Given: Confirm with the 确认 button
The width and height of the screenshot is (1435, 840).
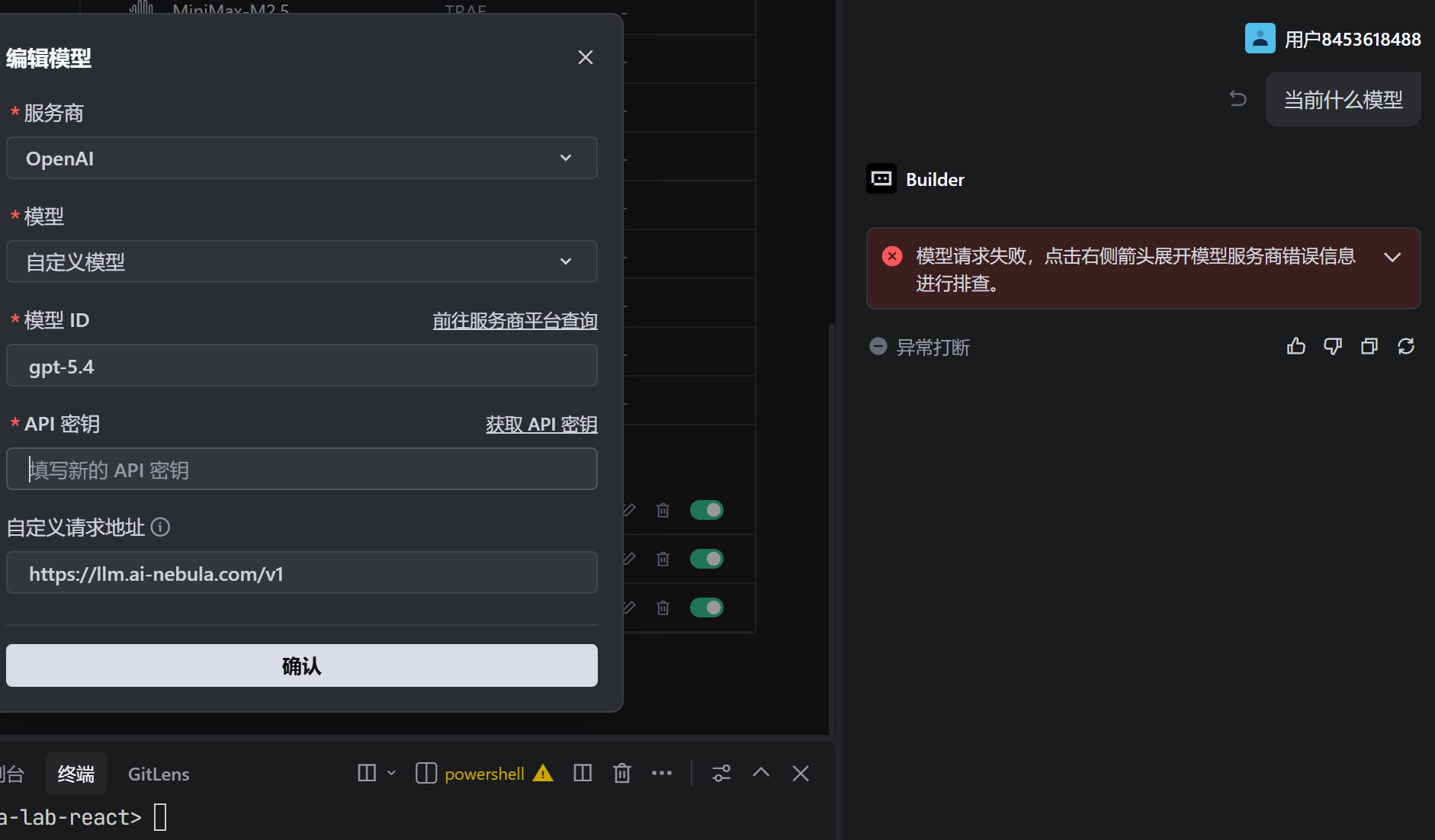Looking at the screenshot, I should pyautogui.click(x=302, y=665).
